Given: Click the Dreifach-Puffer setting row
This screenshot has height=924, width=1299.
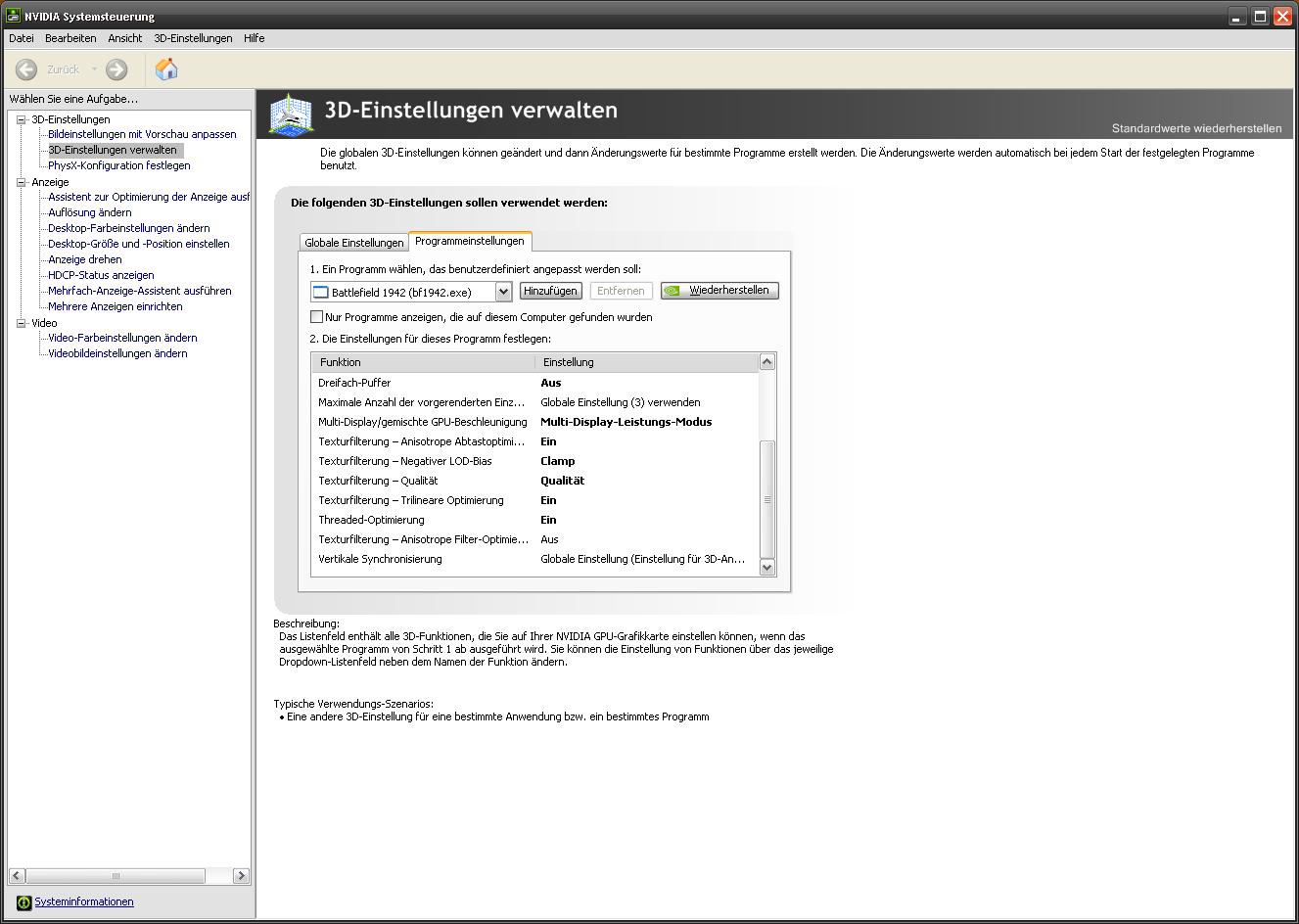Looking at the screenshot, I should (535, 383).
